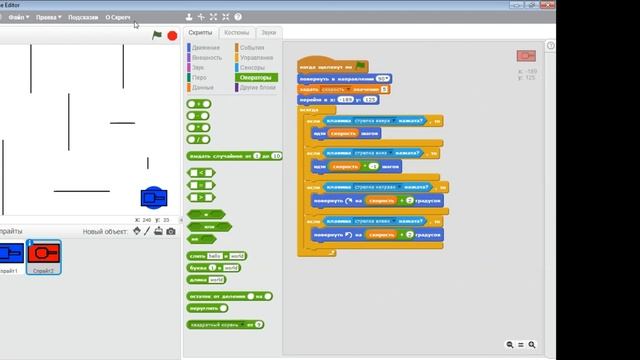Open key dropdown 'стрелка влево' in script

point(393,221)
